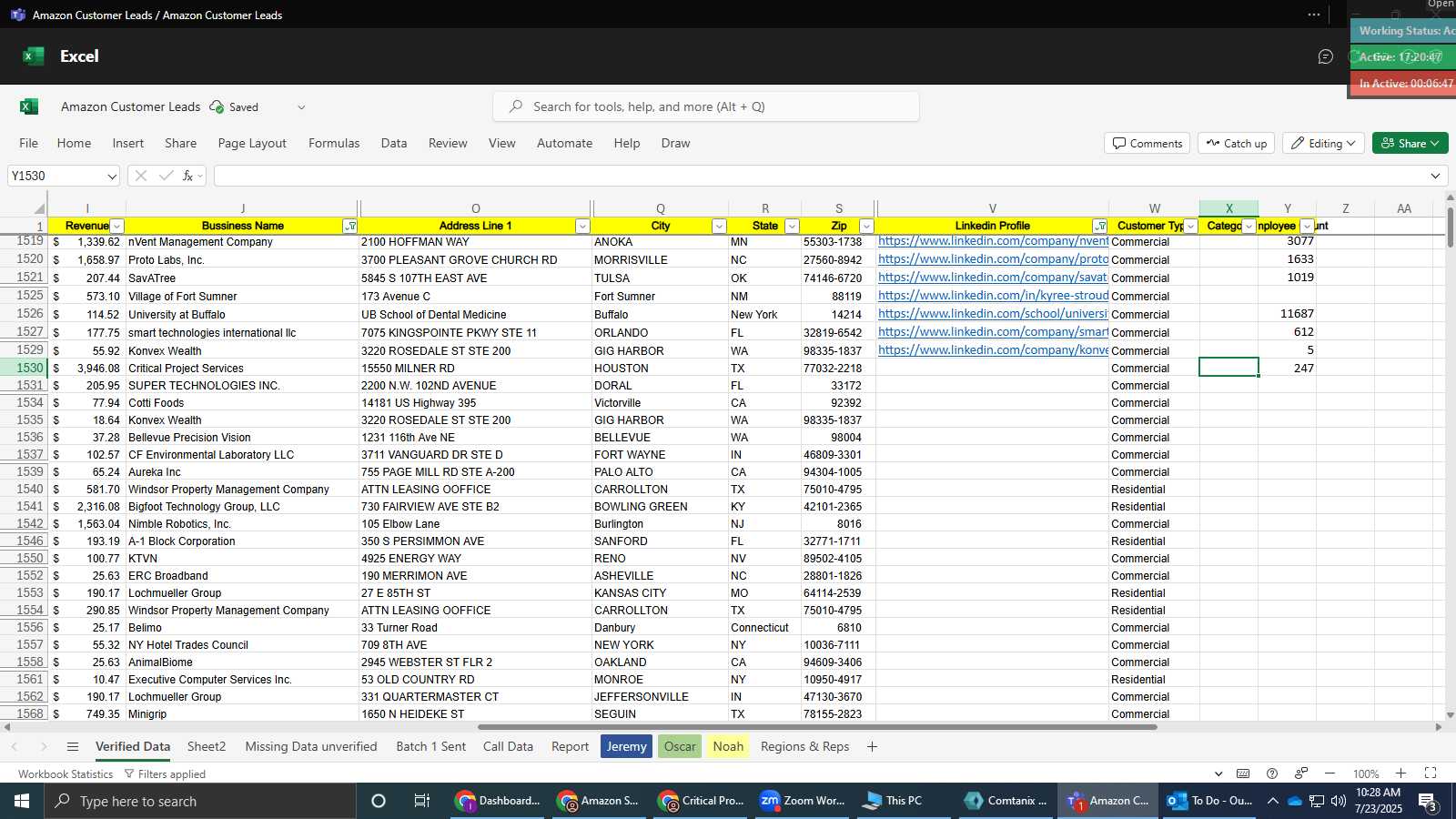Open the keyboard icon in status bar

[1243, 773]
